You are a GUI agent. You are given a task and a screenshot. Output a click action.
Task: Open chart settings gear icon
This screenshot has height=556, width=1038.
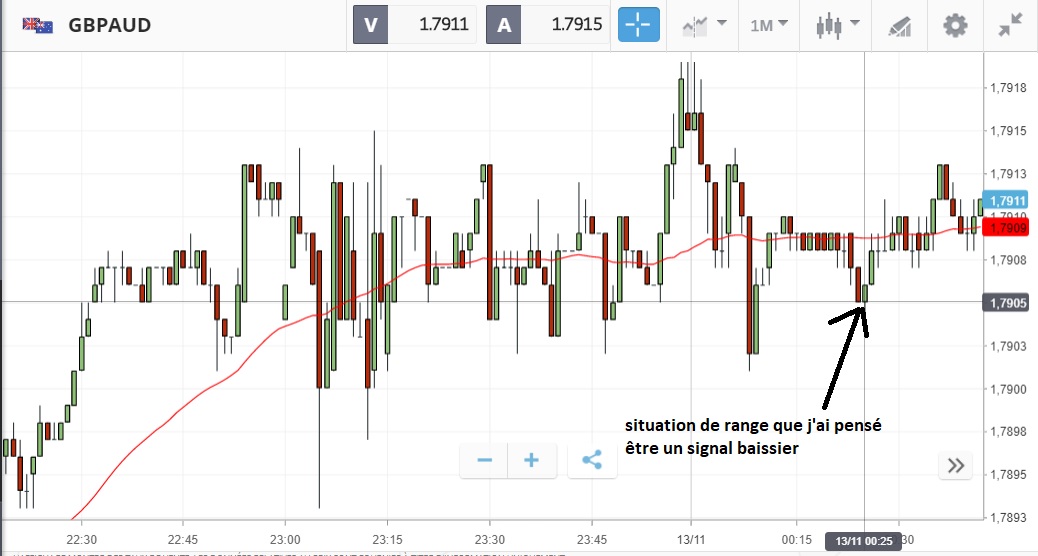tap(955, 26)
